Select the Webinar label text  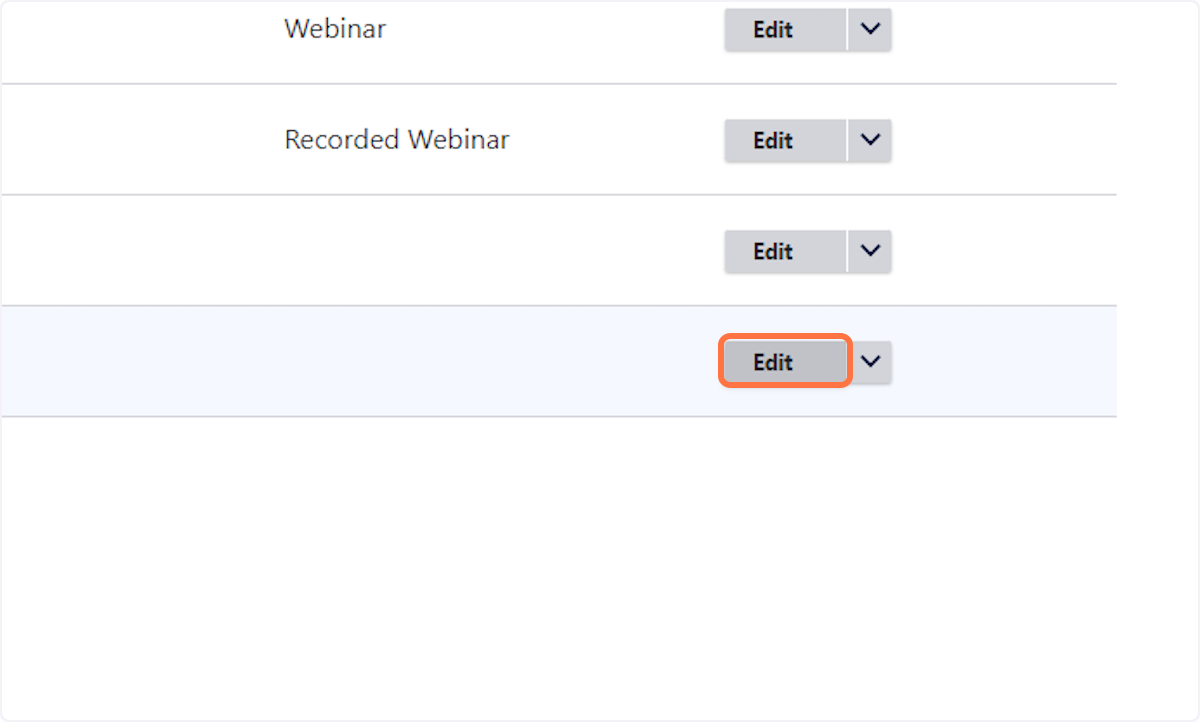tap(335, 29)
